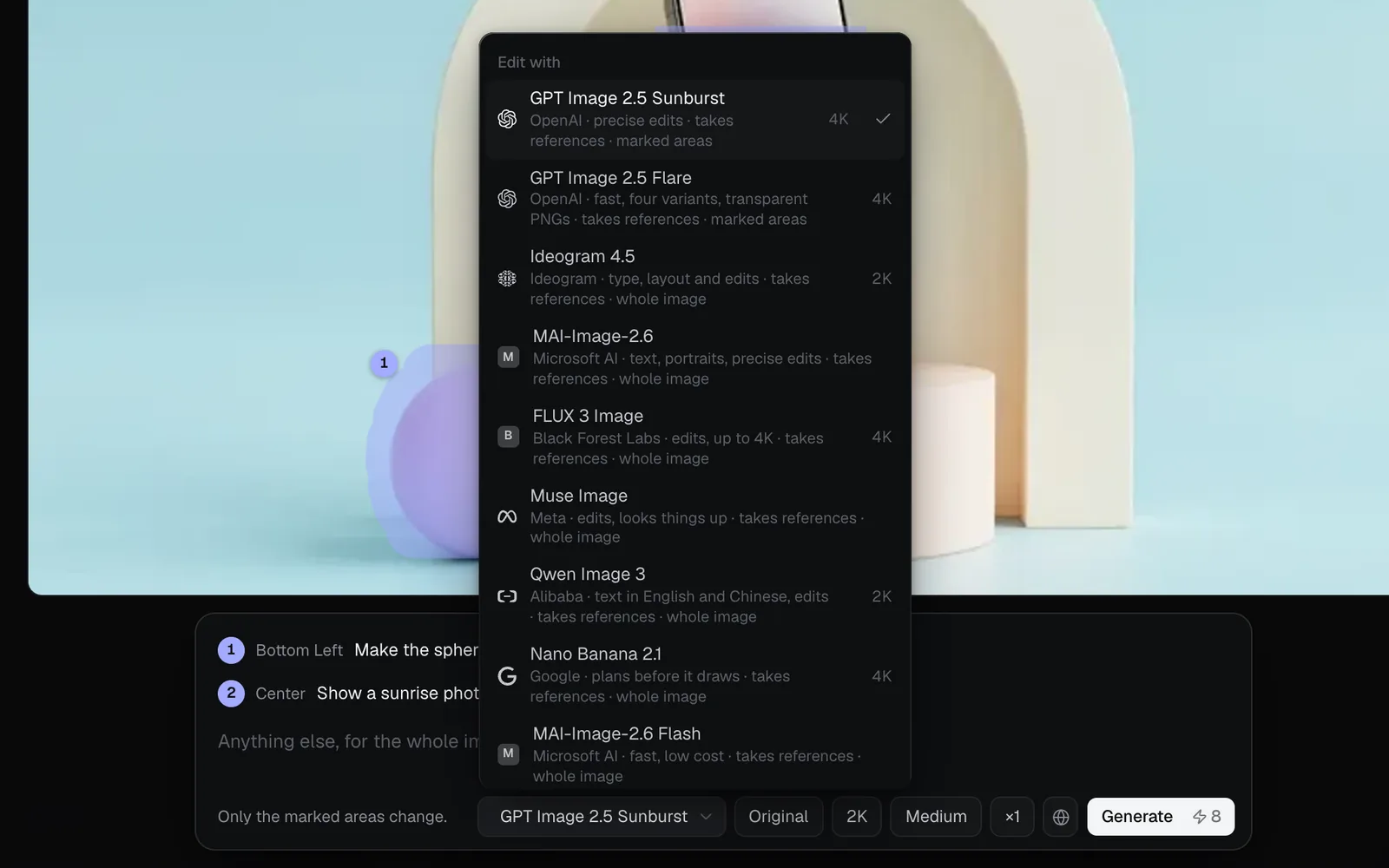Click the Meta logo beside Muse Image
Screen dimensions: 1389x868
(507, 516)
